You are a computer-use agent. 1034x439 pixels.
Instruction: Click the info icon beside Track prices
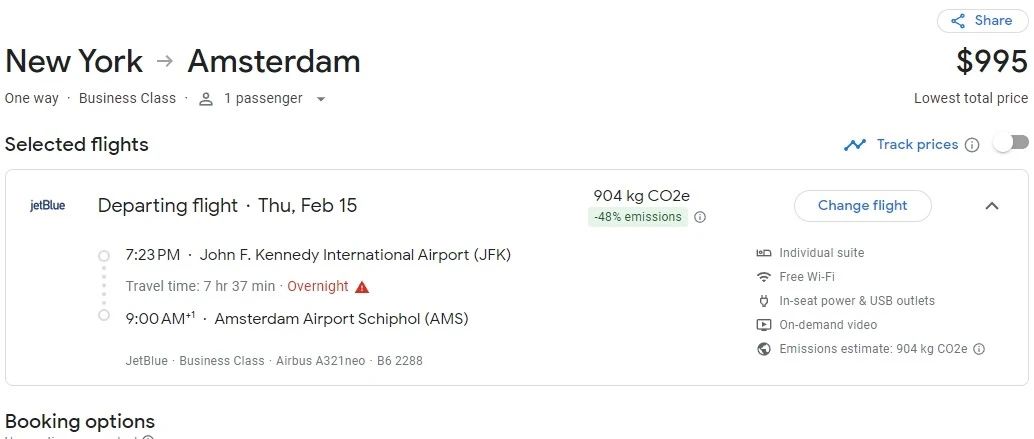pos(972,145)
